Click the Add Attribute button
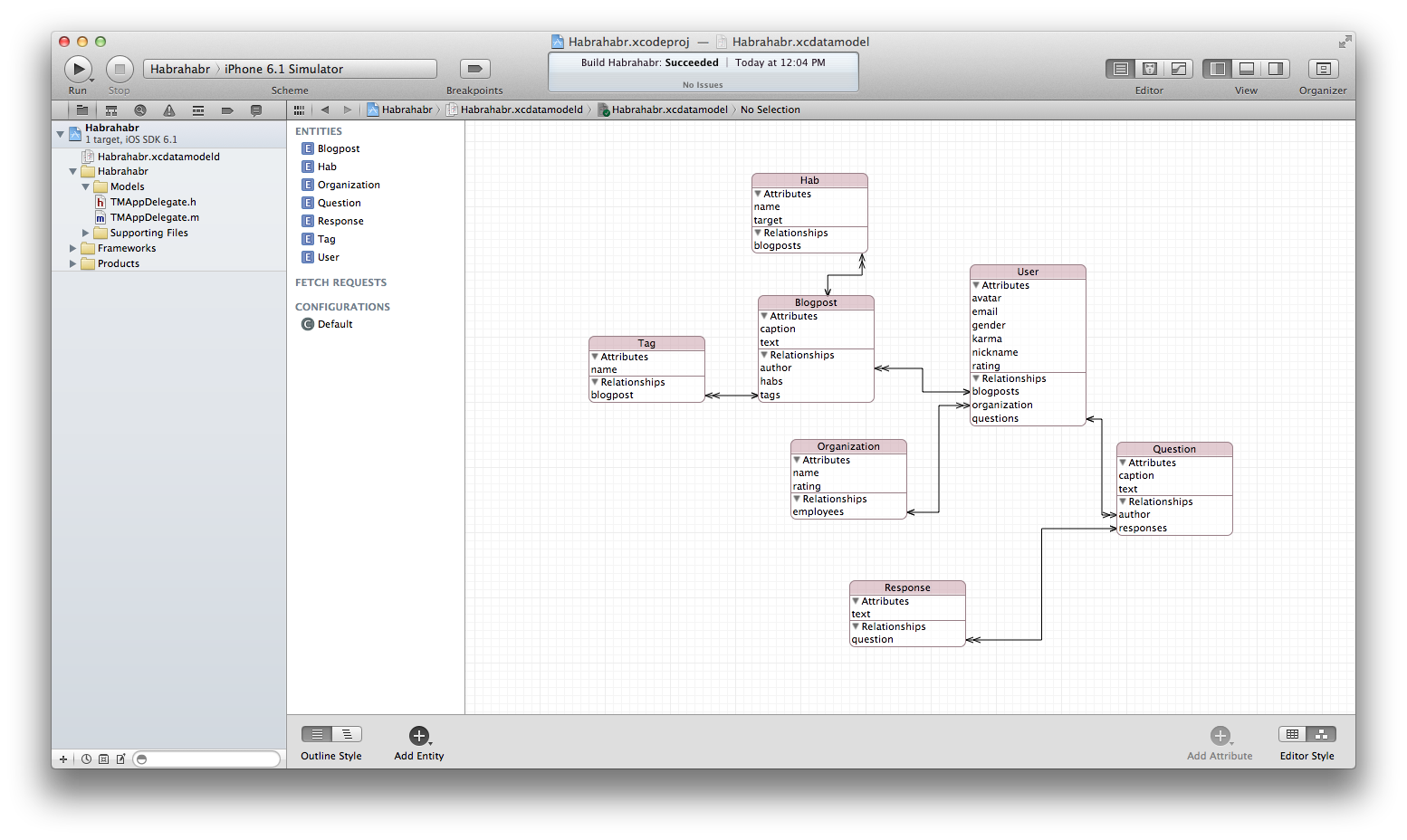The width and height of the screenshot is (1407, 840). 1220,736
